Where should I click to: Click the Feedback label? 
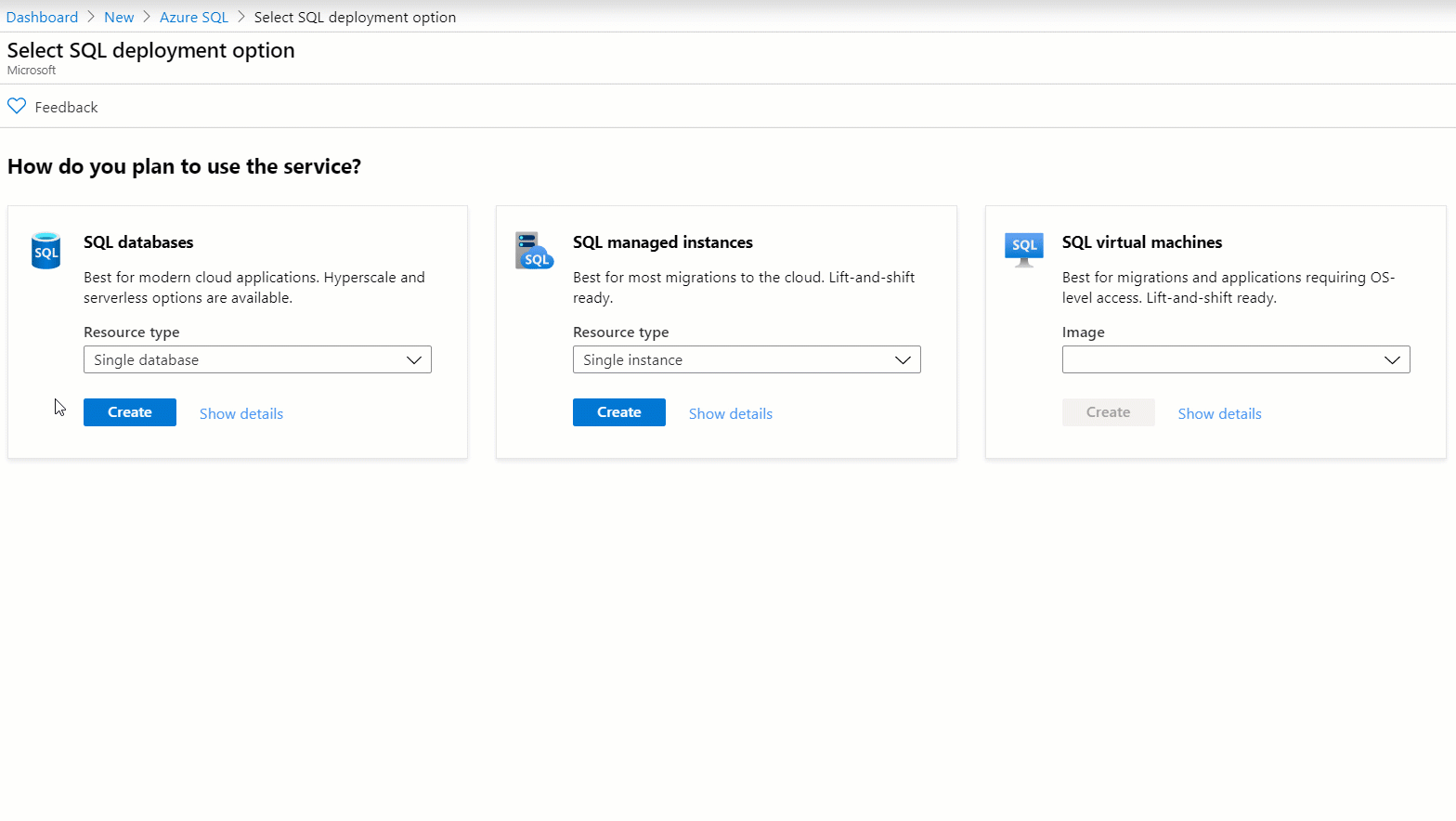(66, 107)
